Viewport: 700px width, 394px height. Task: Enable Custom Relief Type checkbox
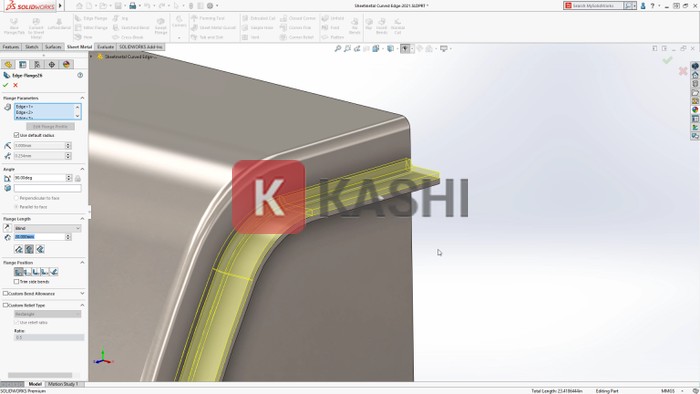[x=6, y=305]
